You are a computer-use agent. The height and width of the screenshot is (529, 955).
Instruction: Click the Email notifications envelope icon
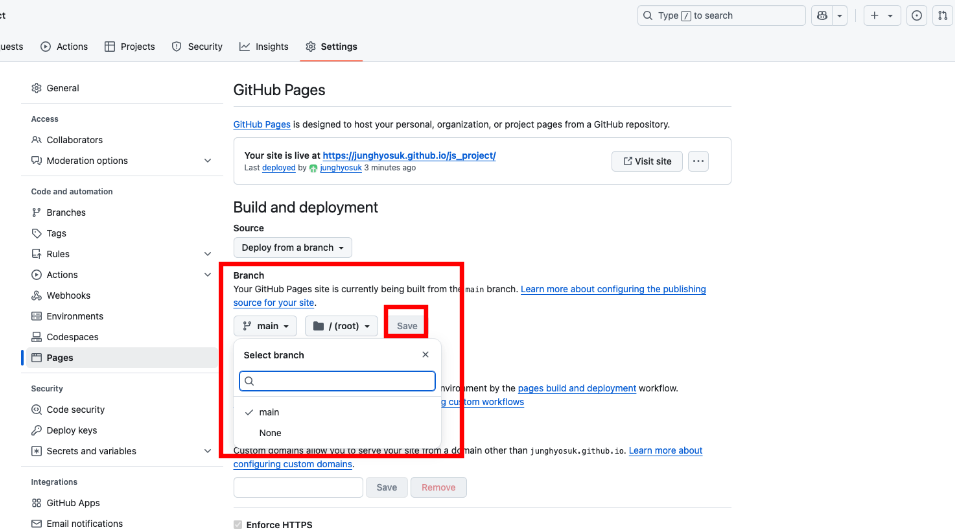click(x=37, y=524)
